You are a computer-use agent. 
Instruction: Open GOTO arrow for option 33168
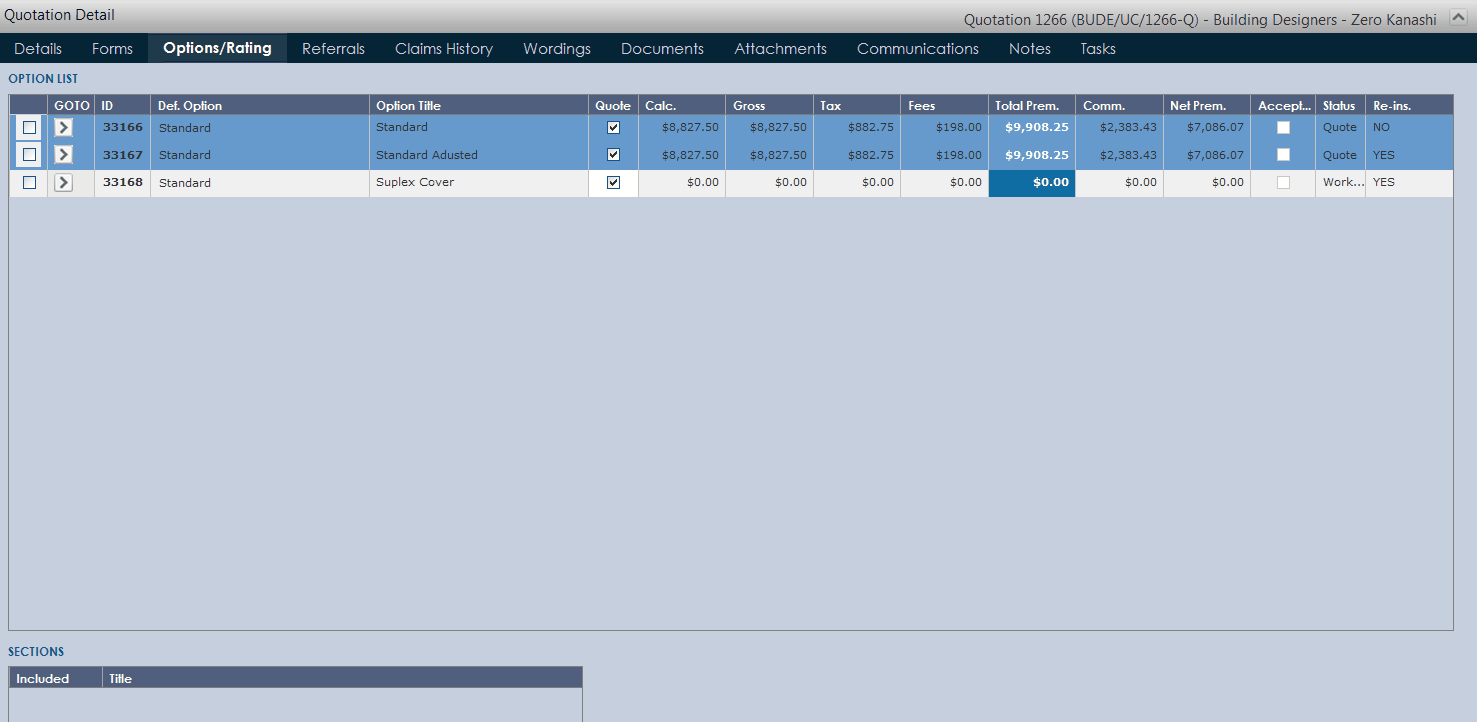64,182
